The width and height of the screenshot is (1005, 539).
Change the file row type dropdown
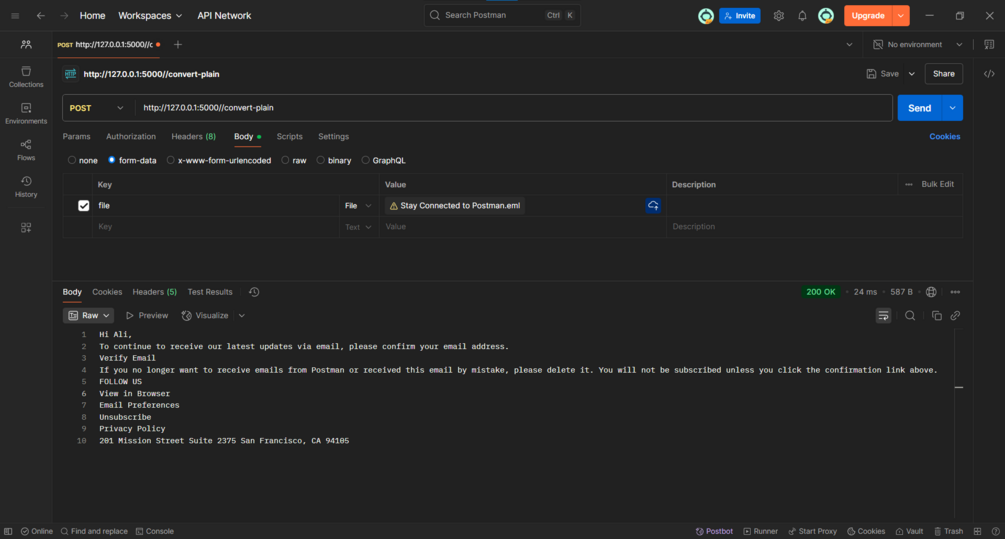coord(358,206)
